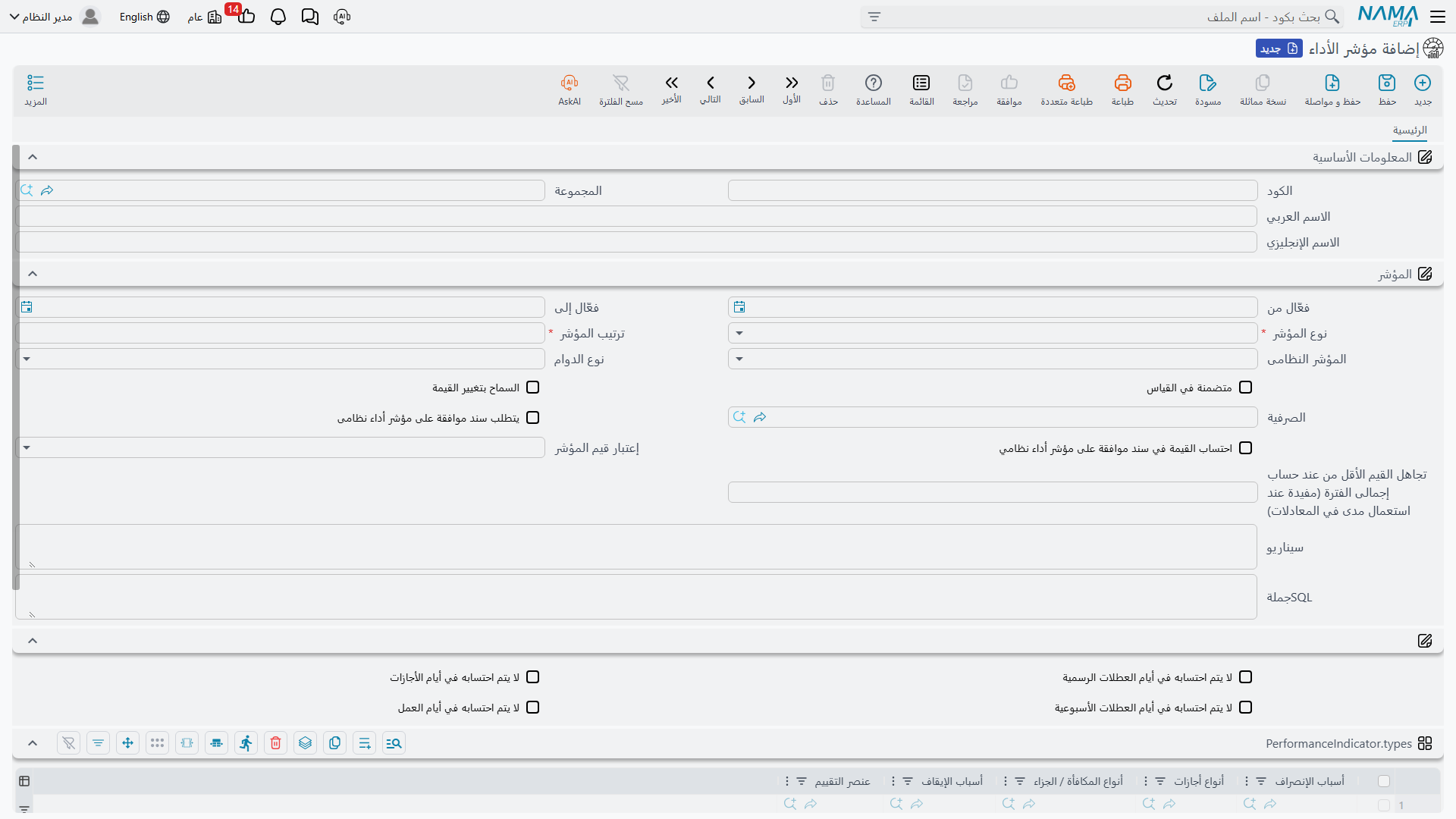Click the عام branch button in header

(205, 17)
